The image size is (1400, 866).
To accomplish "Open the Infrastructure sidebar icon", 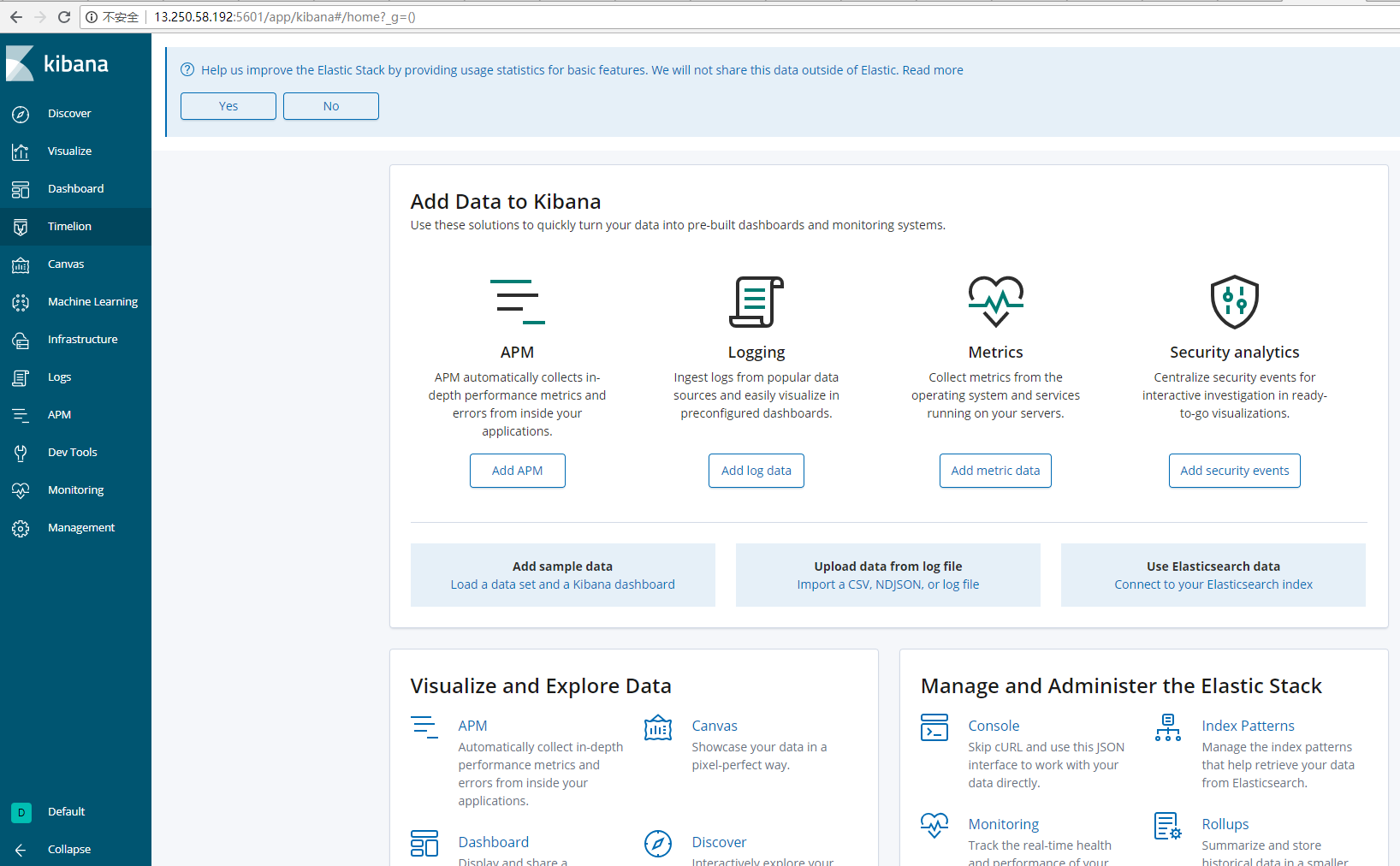I will 21,340.
